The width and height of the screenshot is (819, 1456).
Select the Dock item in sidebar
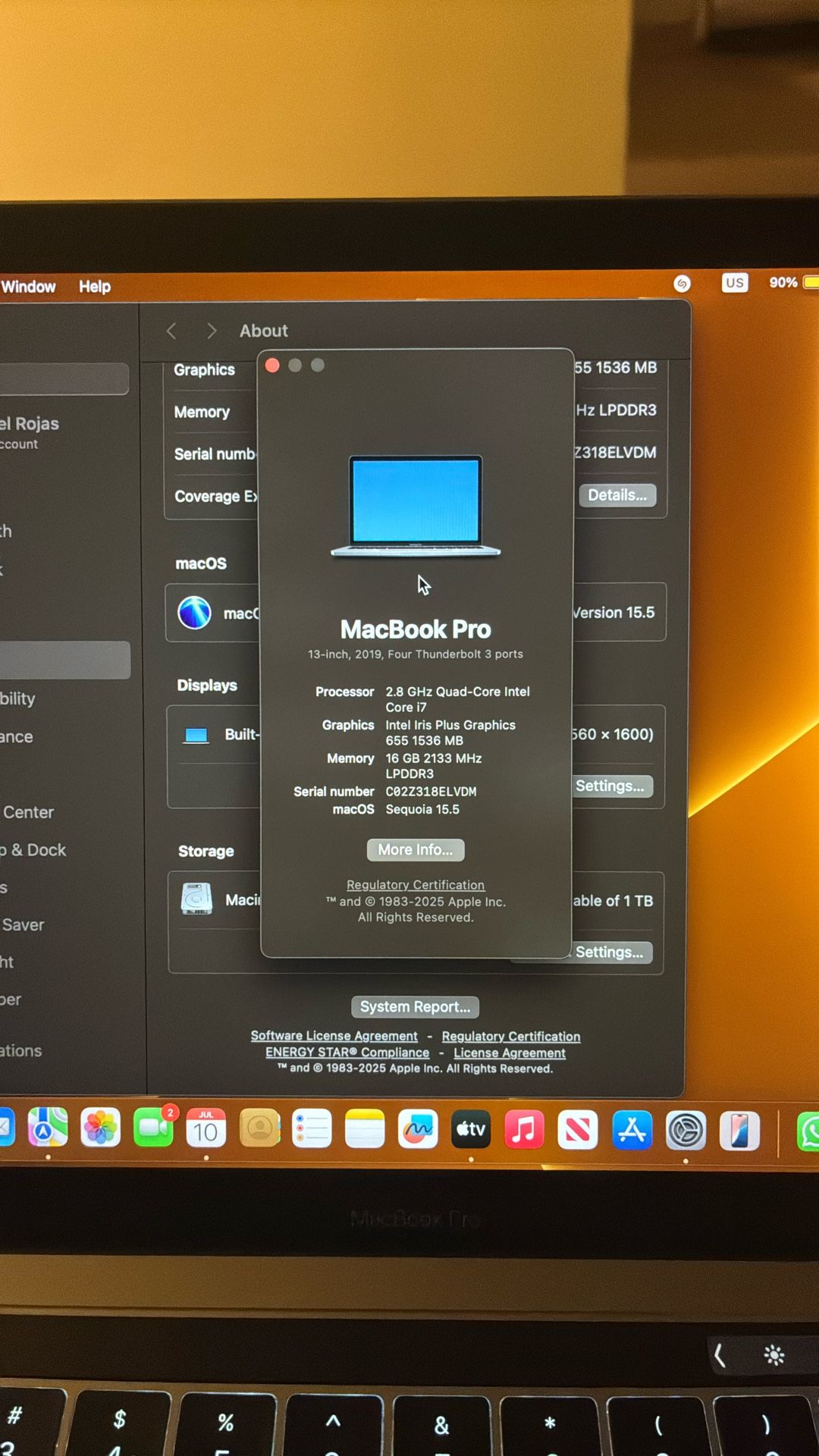click(x=33, y=850)
